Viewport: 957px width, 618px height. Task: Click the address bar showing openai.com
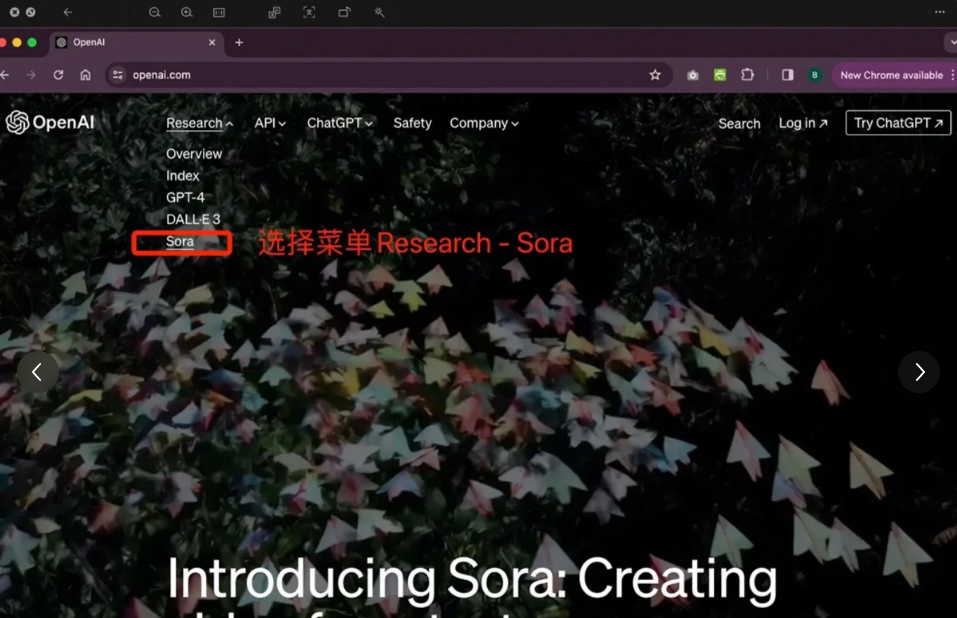point(388,74)
